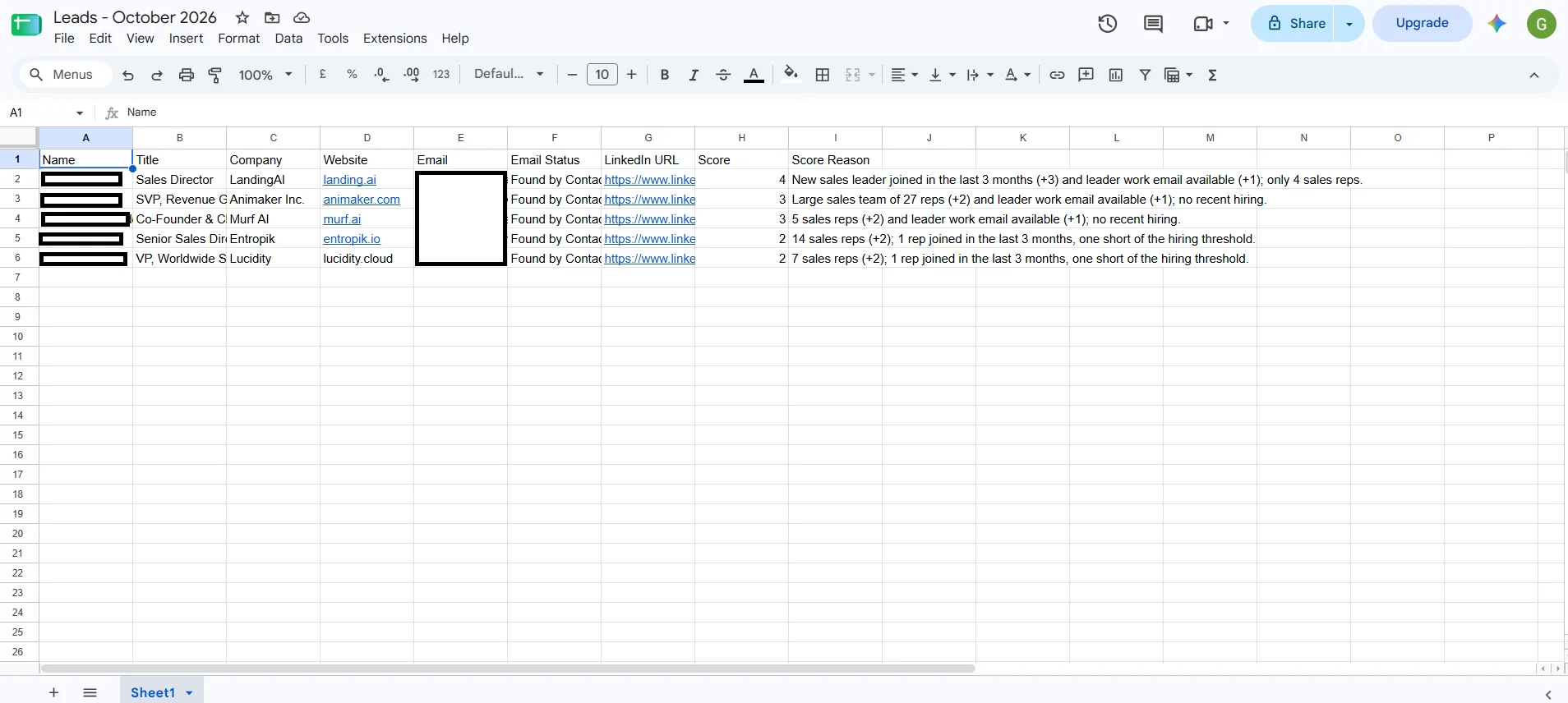Apply strikethrough formatting
Screen dimensions: 1568x703
click(723, 75)
